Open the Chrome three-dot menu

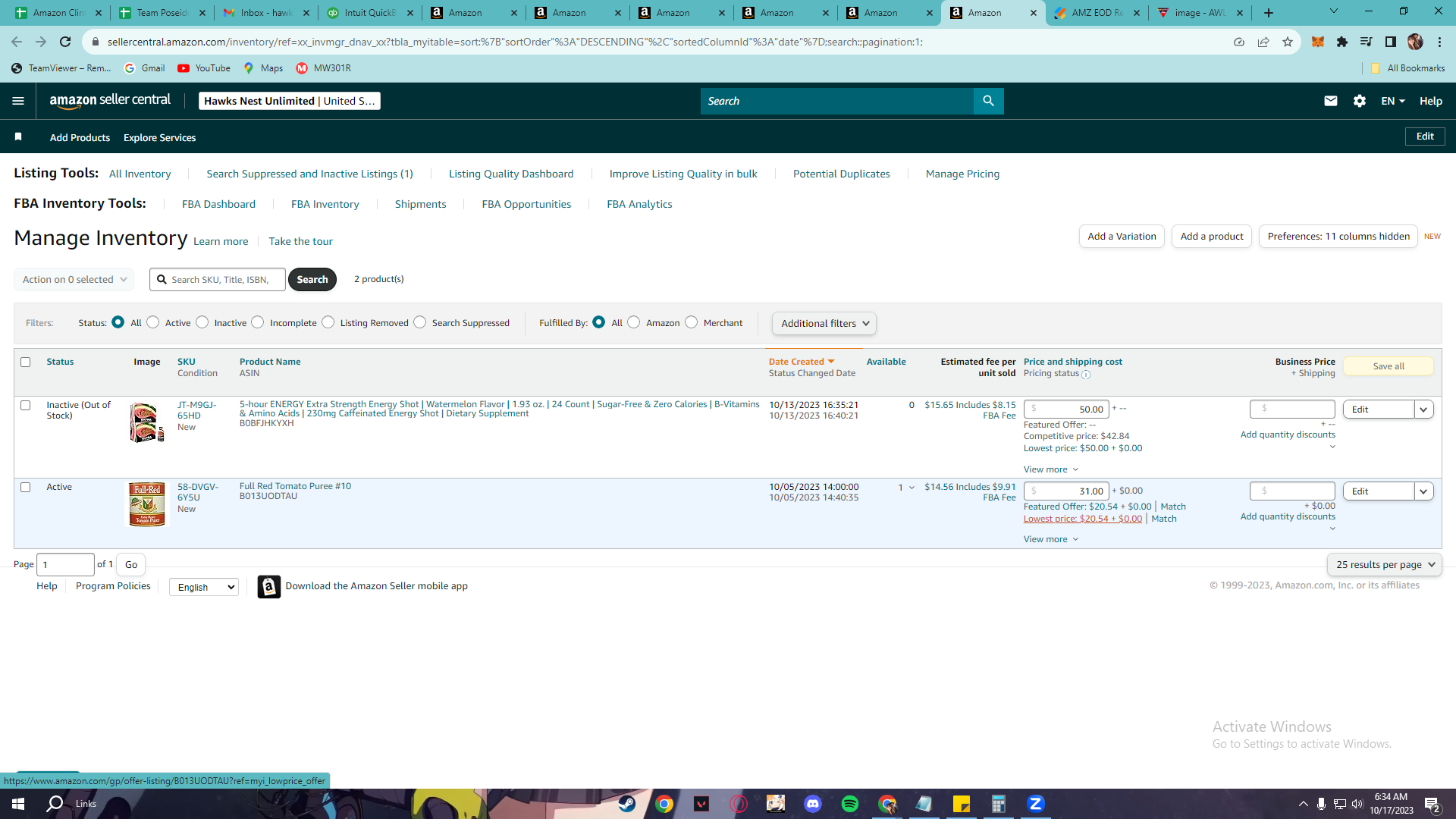[x=1439, y=42]
